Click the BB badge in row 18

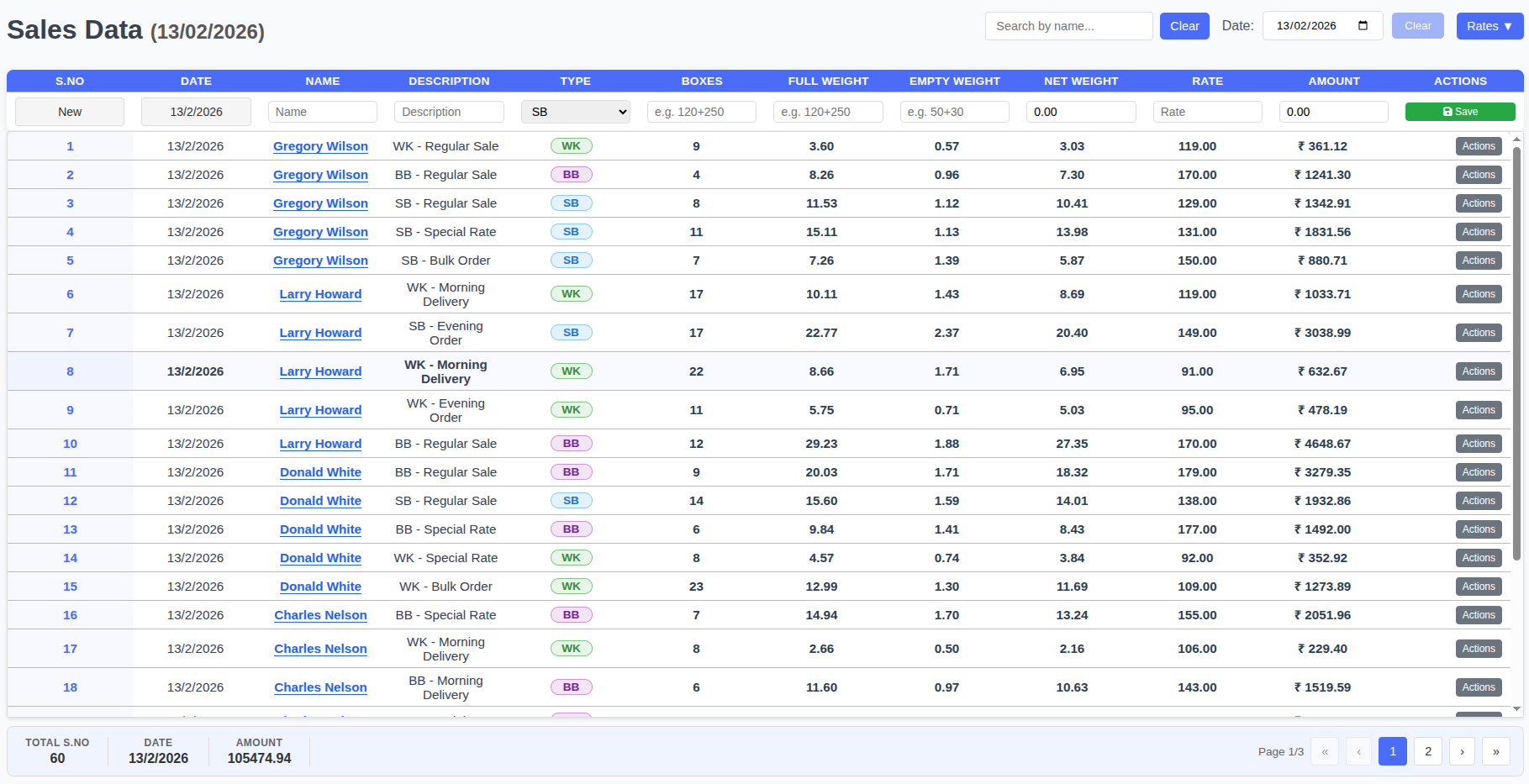tap(572, 687)
